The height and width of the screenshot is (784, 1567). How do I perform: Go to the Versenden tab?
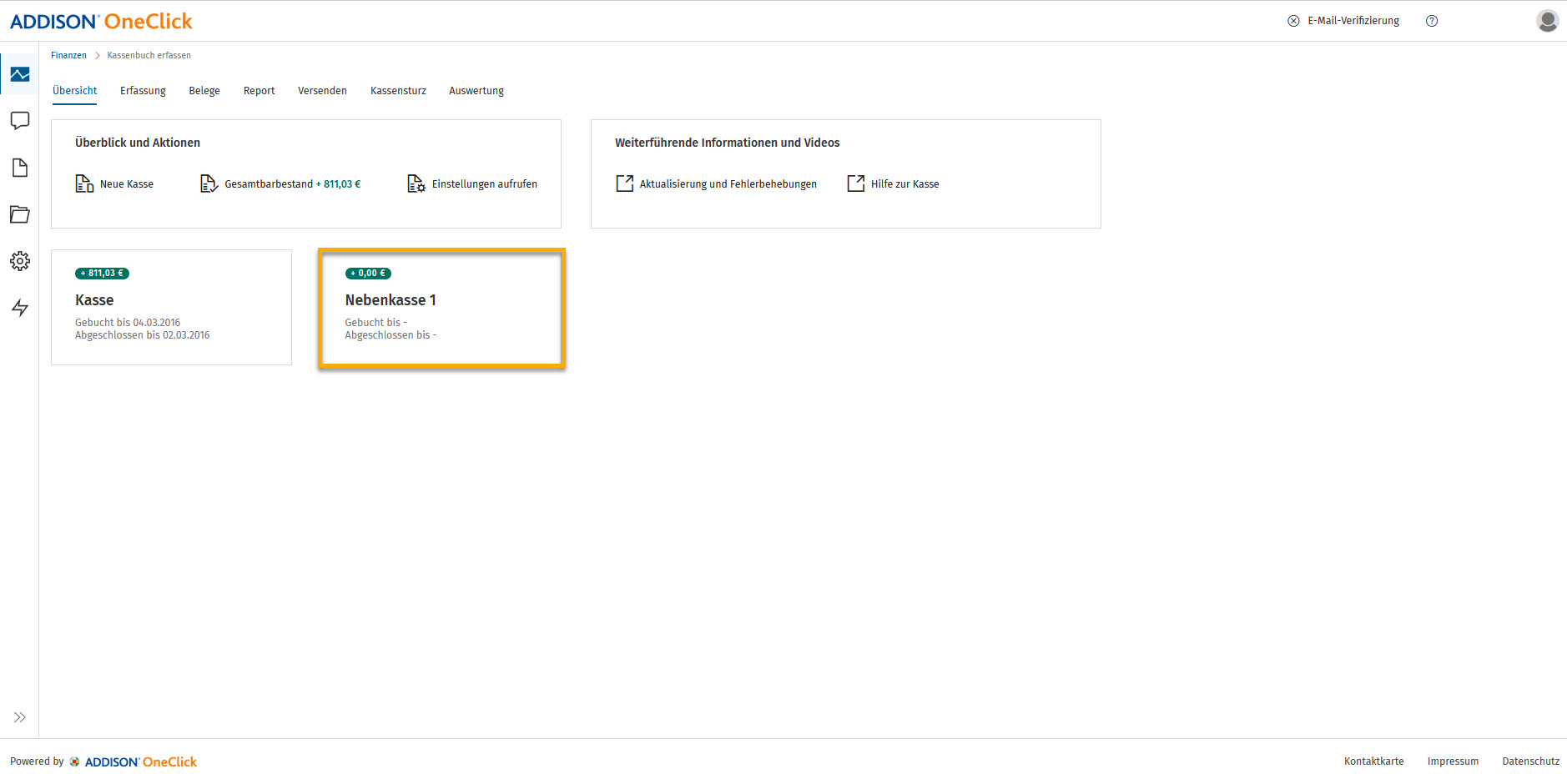point(322,91)
